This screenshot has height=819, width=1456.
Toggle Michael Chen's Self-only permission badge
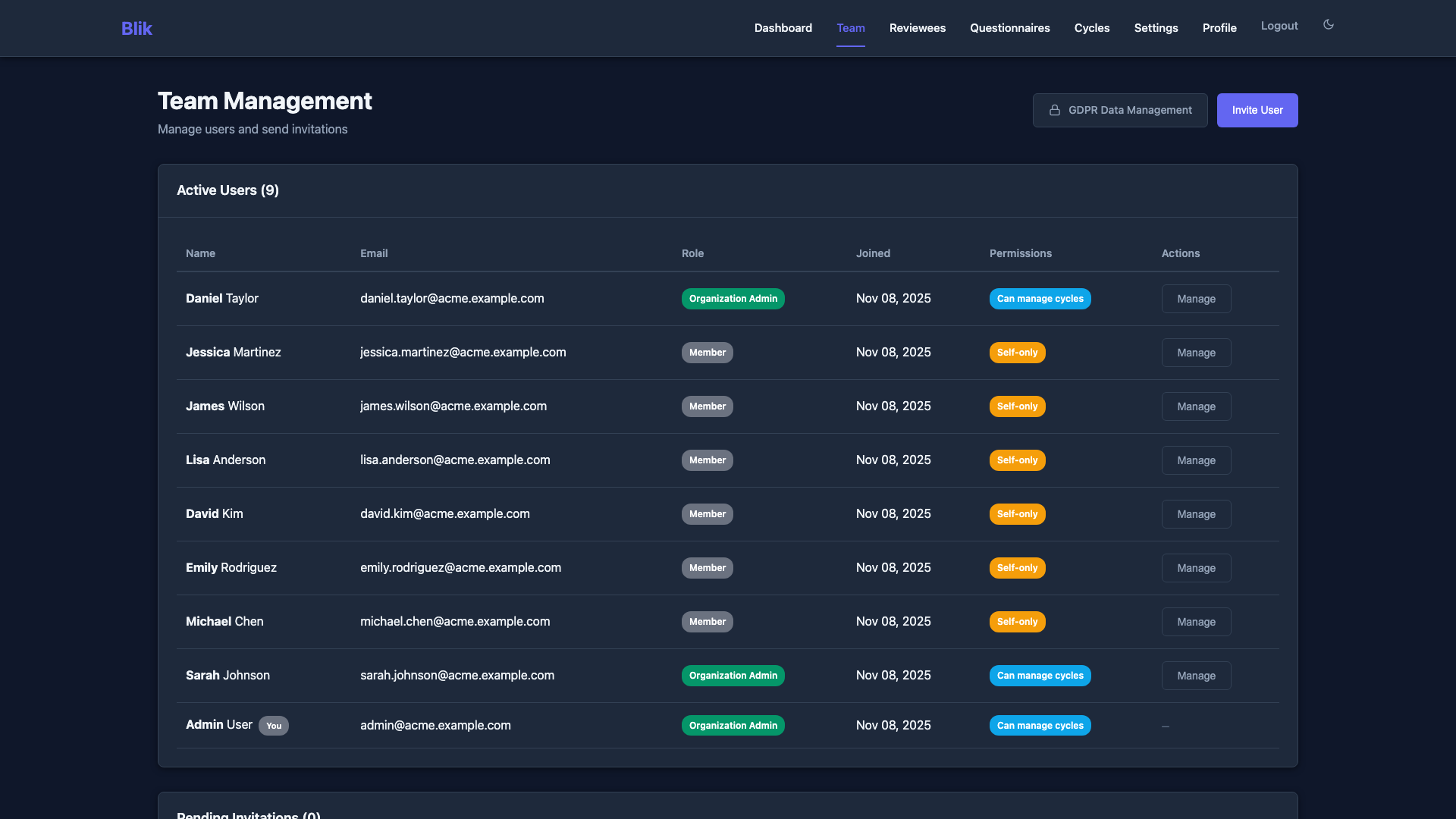pos(1017,621)
